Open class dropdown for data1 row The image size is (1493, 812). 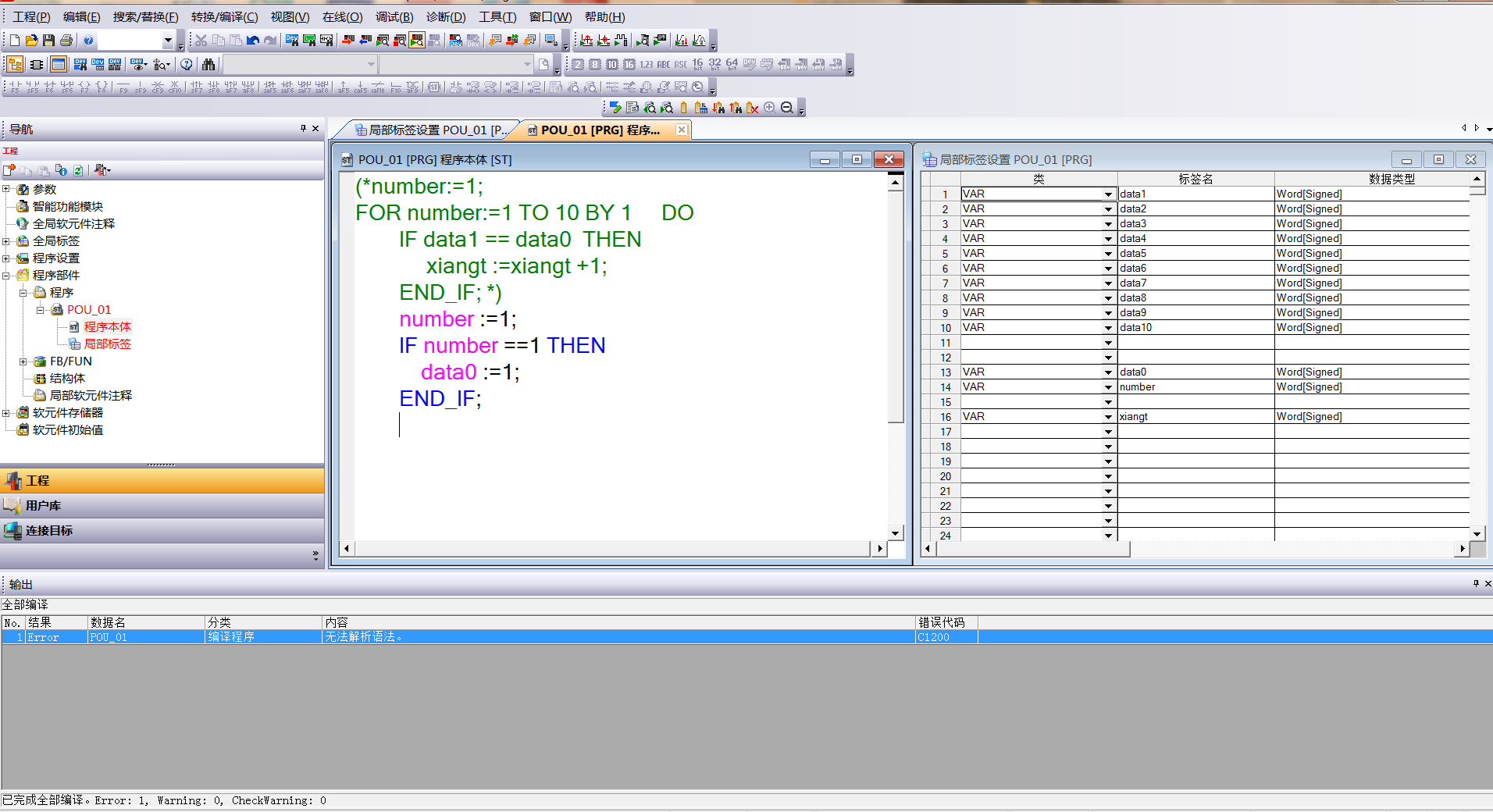pyautogui.click(x=1107, y=194)
